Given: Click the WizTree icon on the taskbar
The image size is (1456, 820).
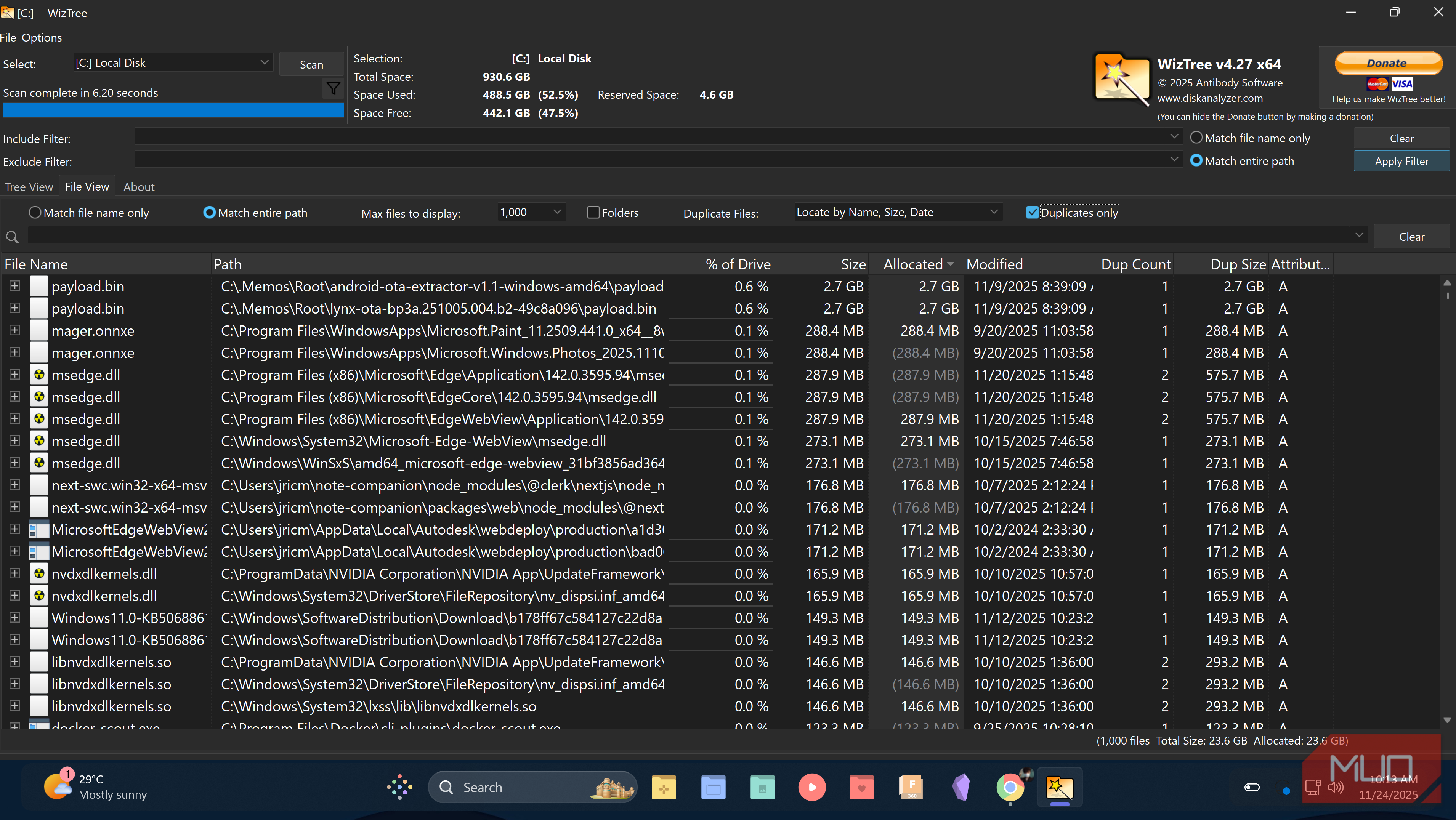Looking at the screenshot, I should pyautogui.click(x=1060, y=787).
